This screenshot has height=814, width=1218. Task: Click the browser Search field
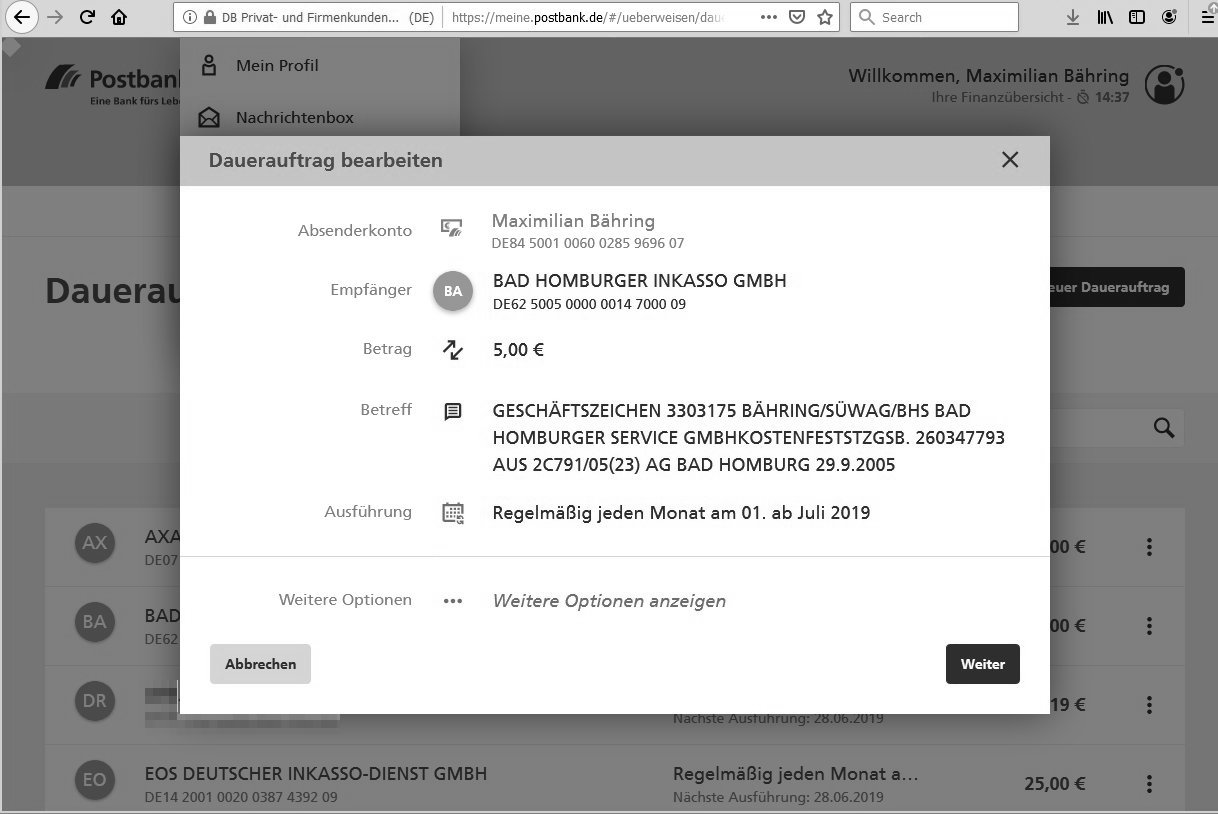coord(934,17)
